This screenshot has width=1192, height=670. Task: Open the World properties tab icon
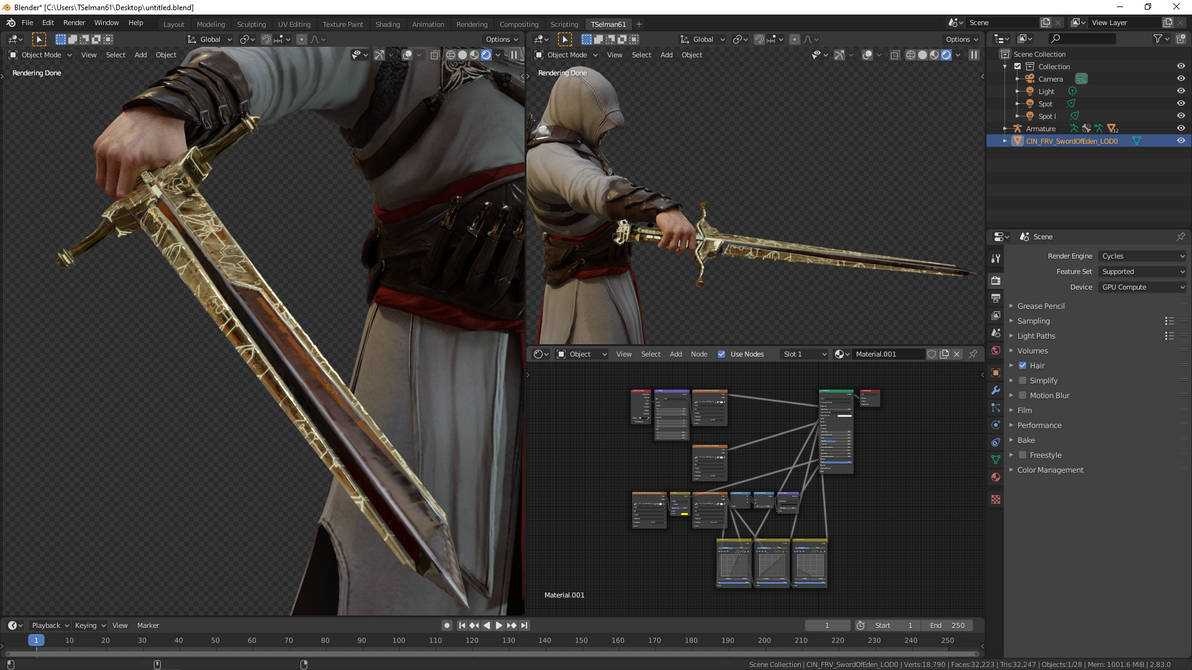click(996, 351)
